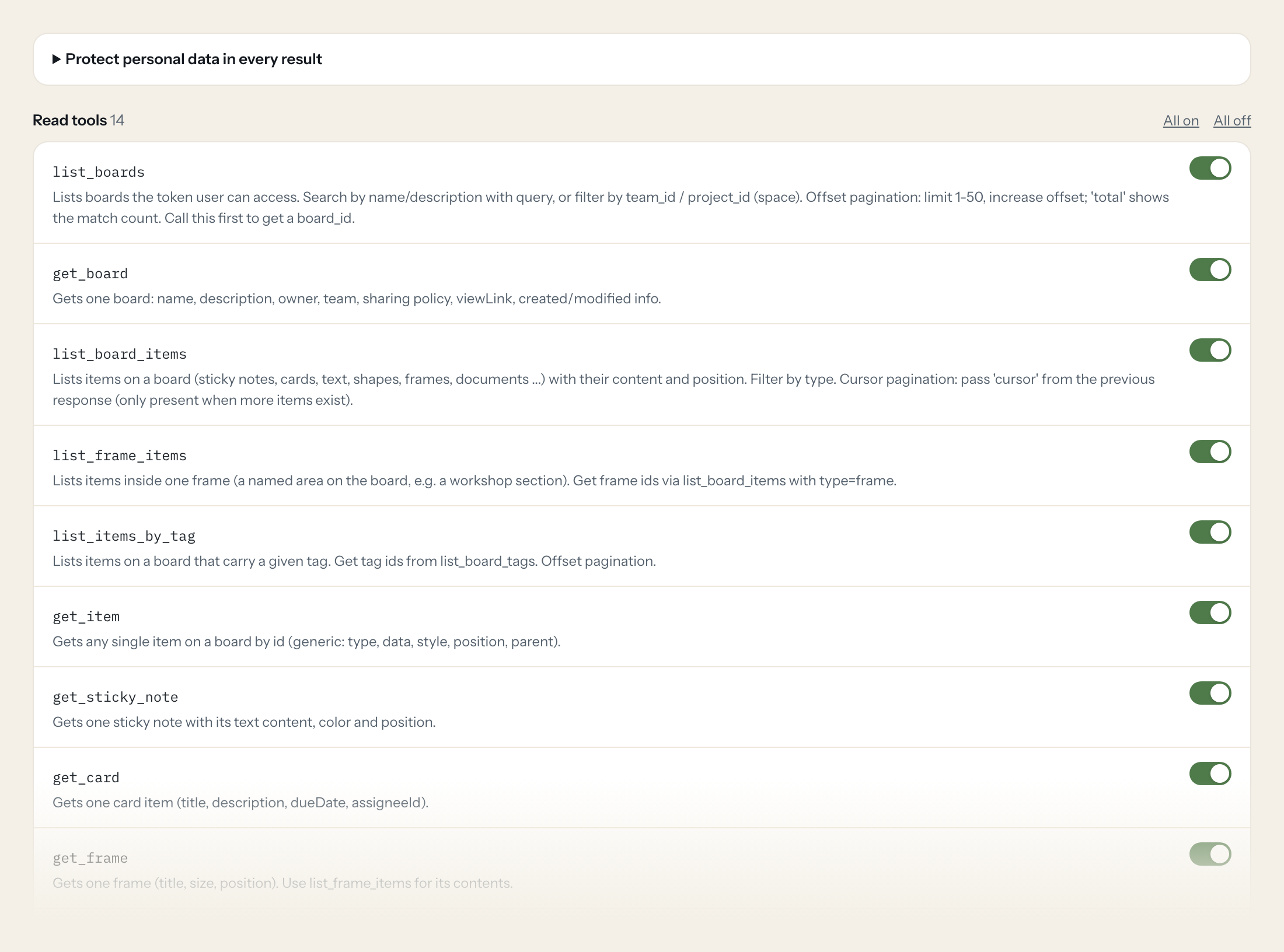Viewport: 1284px width, 952px height.
Task: Click description 'Gets one frame (title, size, position)'
Action: coord(282,883)
